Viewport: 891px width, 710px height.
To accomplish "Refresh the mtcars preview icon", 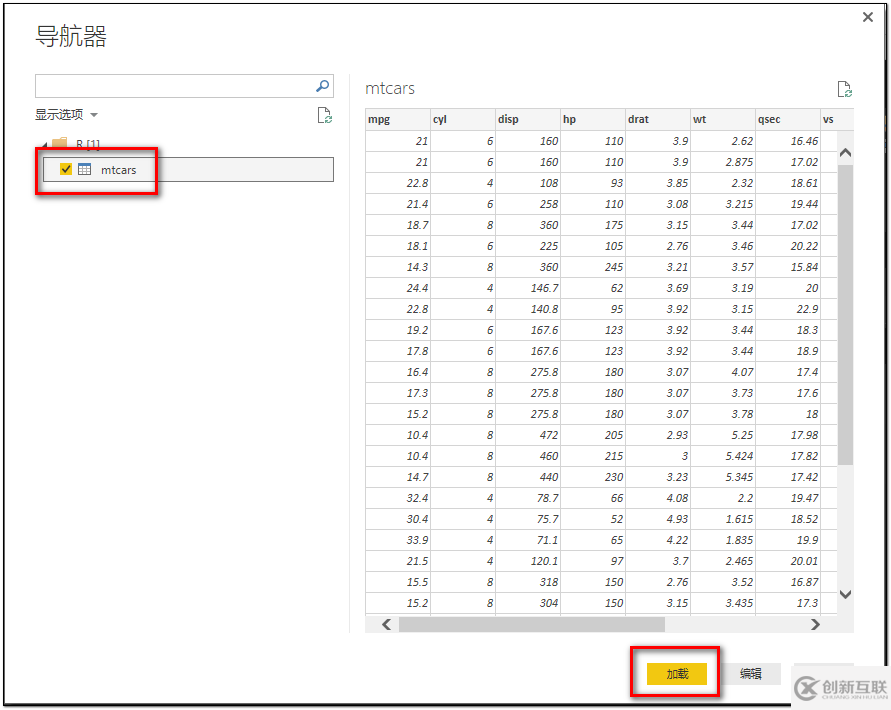I will [844, 89].
